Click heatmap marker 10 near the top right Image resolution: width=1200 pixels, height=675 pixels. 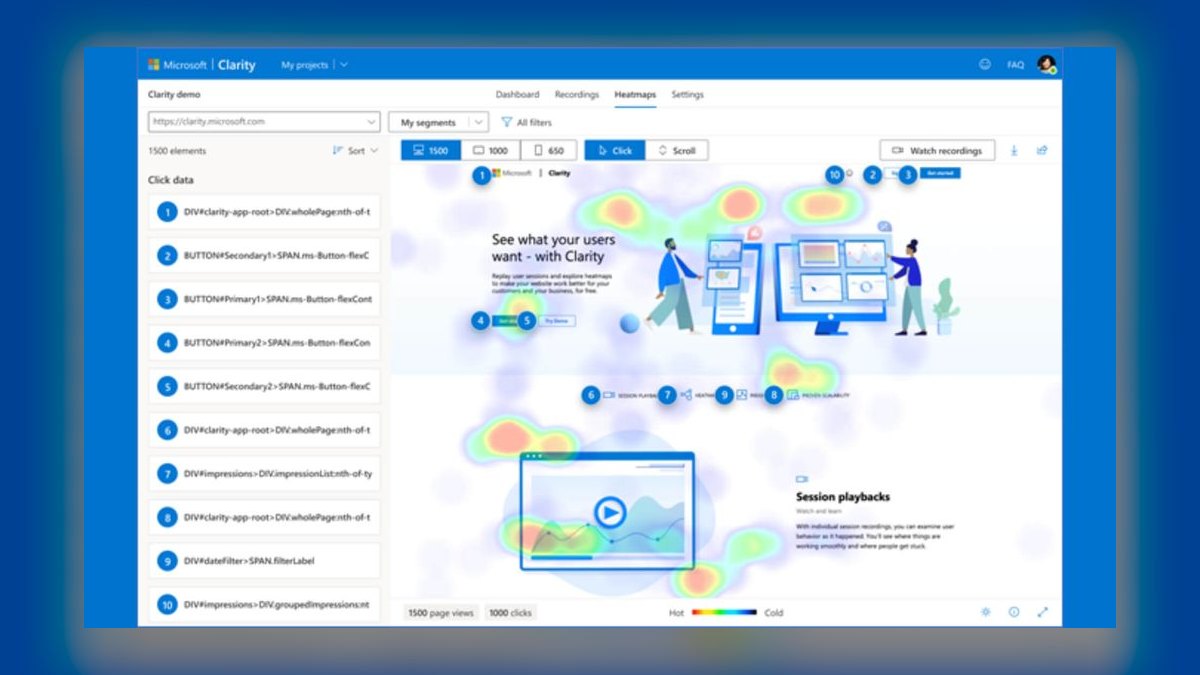pos(835,174)
